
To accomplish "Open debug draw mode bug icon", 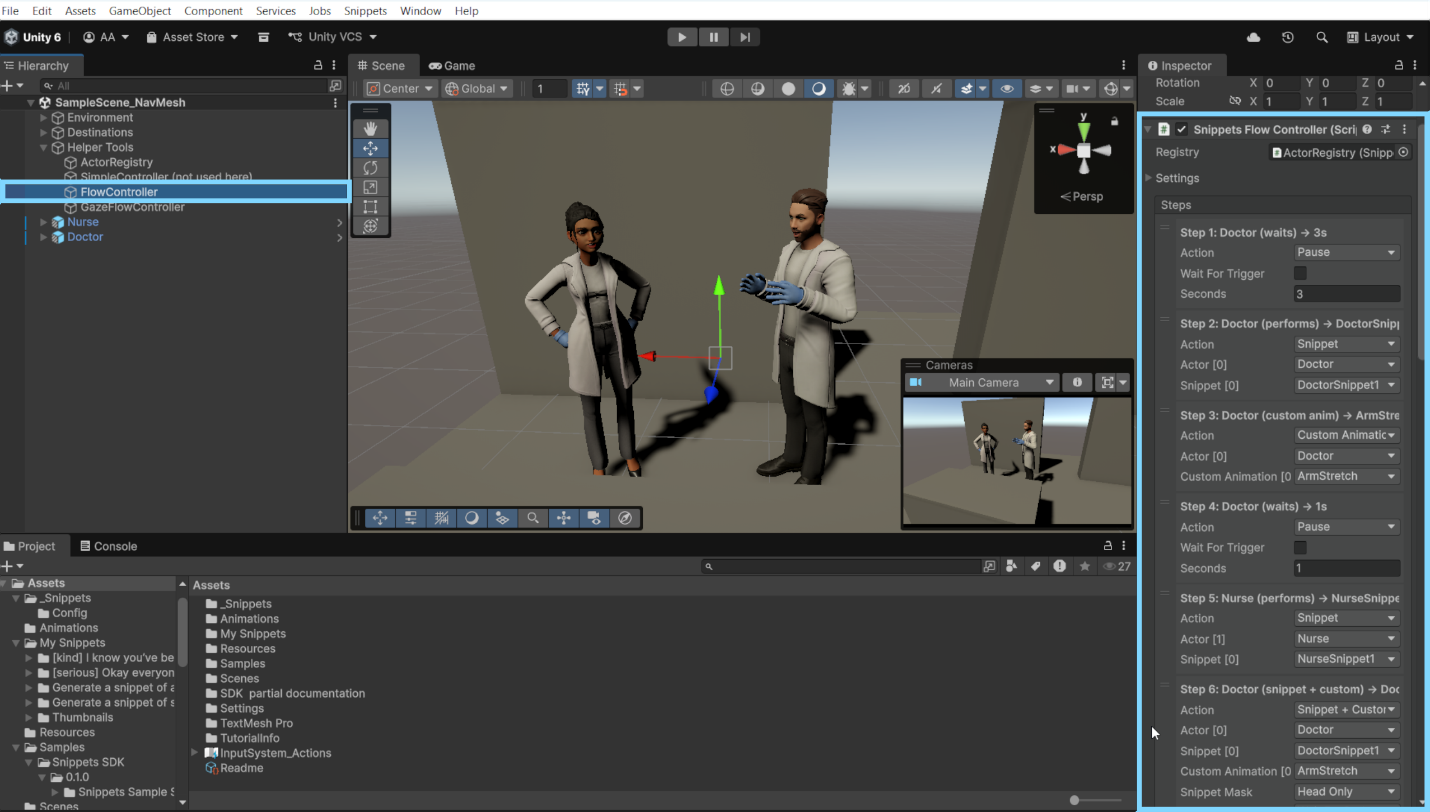I will pyautogui.click(x=849, y=89).
